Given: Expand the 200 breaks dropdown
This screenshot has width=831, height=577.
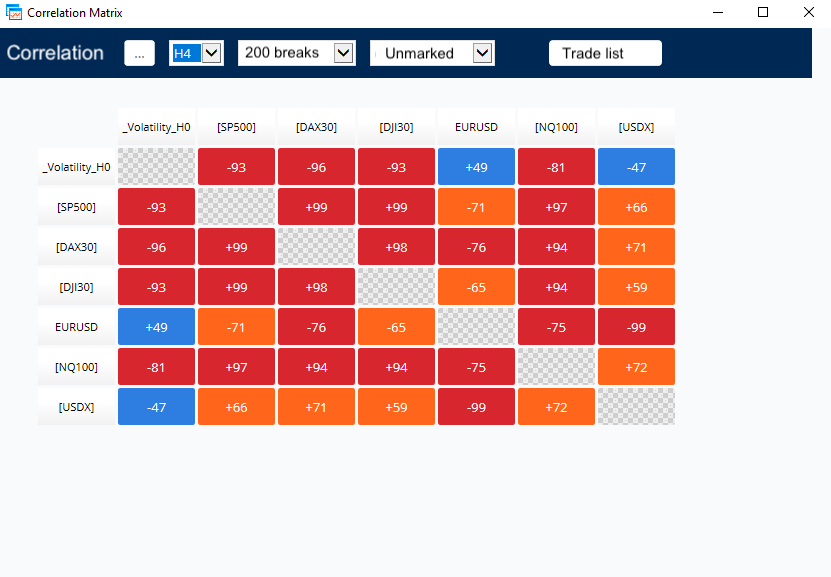Looking at the screenshot, I should click(x=297, y=53).
